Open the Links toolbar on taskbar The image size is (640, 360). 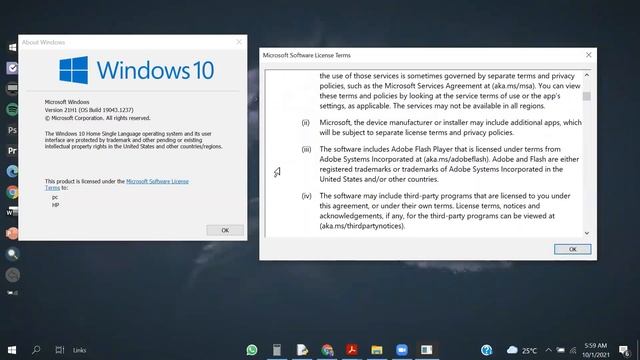[79, 350]
